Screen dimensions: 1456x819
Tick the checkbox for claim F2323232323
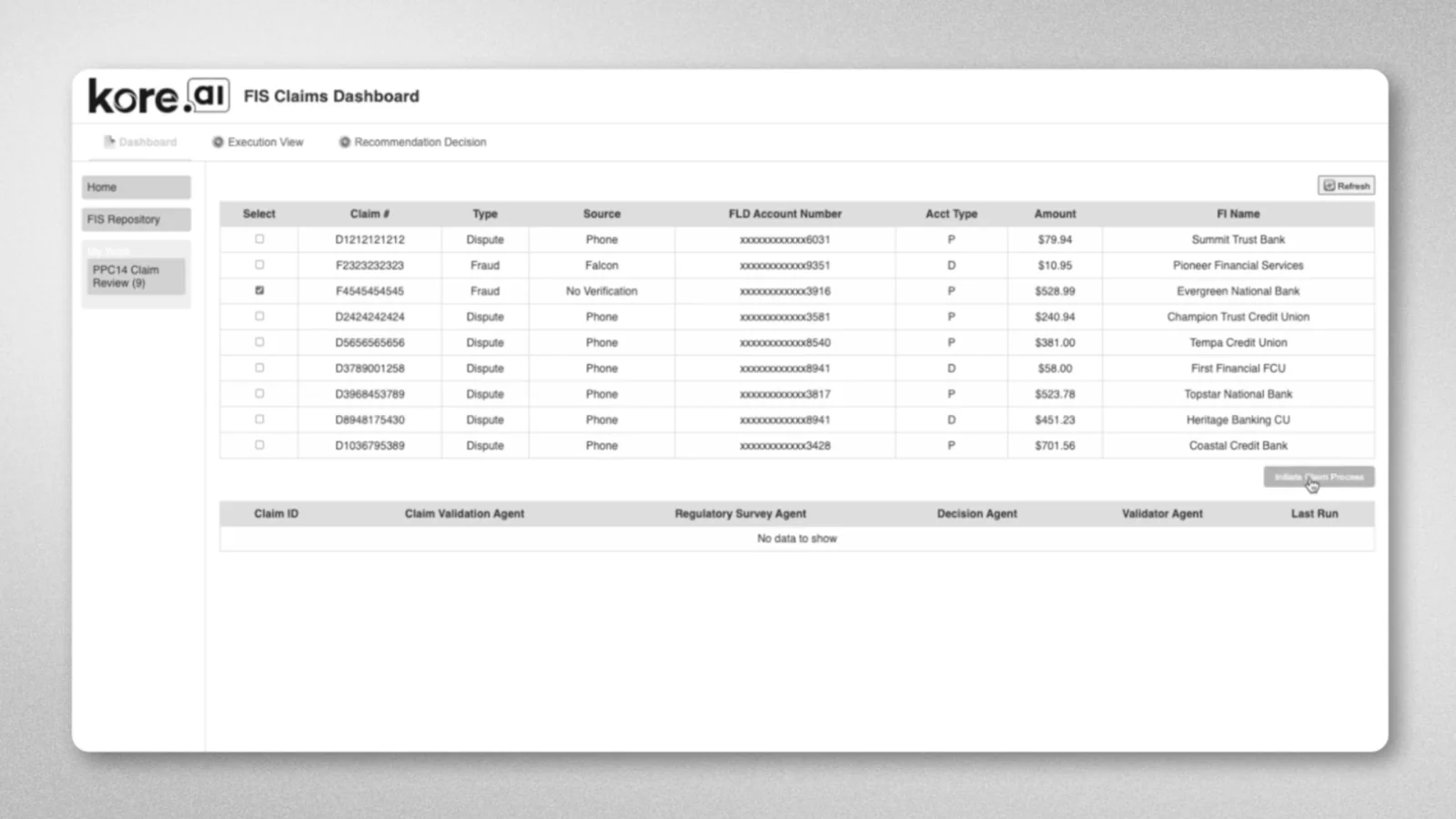pyautogui.click(x=259, y=265)
